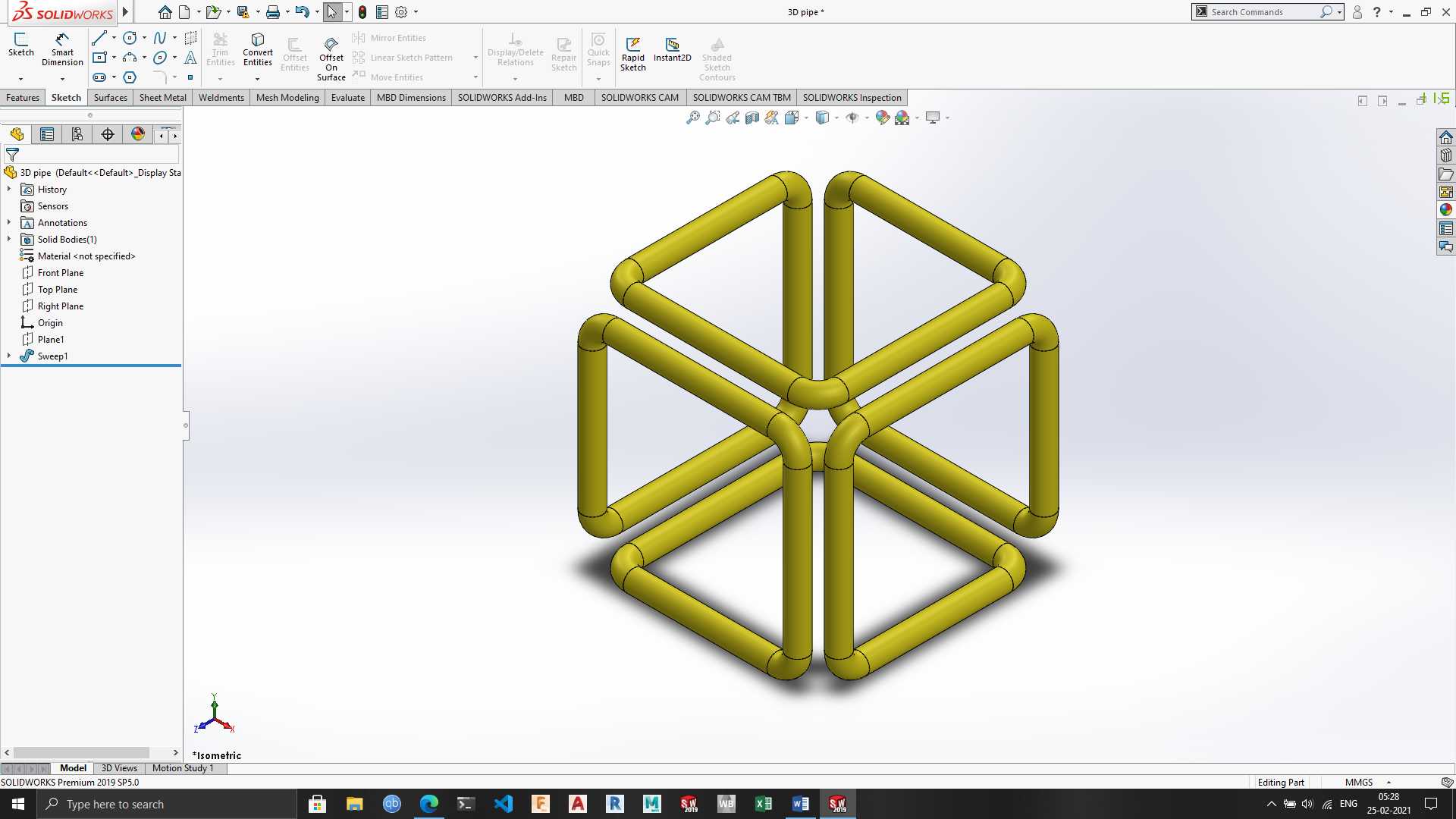Click the Edit Appearance icon
1456x819 pixels.
[882, 118]
